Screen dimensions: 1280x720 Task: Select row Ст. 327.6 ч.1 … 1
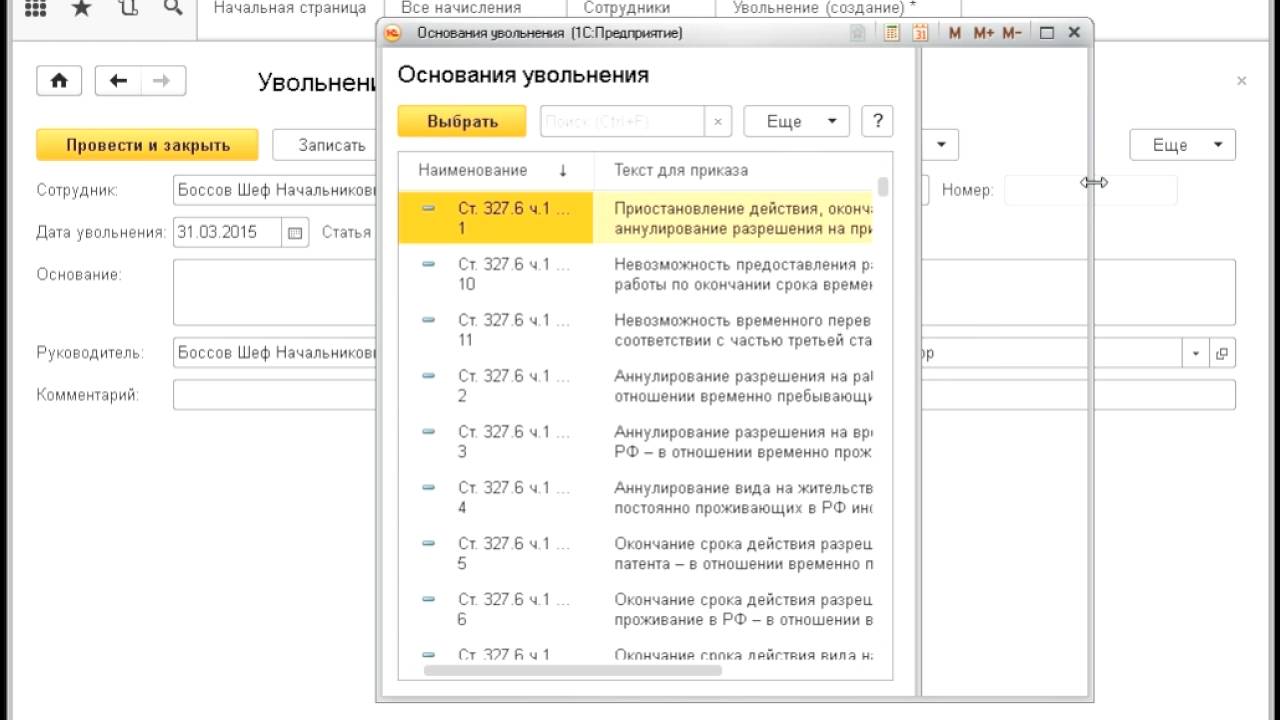(635, 218)
